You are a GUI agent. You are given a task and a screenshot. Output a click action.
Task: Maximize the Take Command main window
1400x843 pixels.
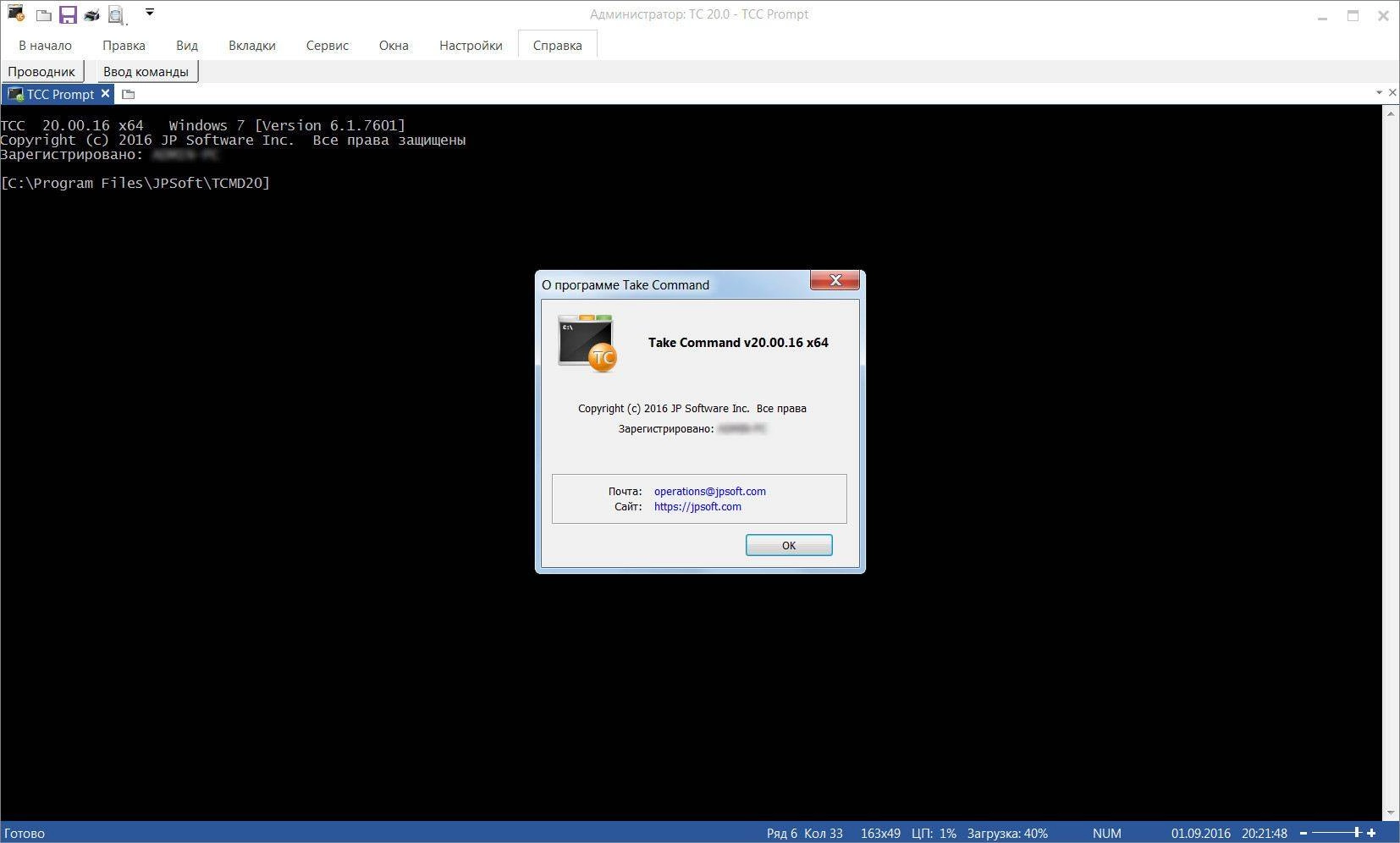pyautogui.click(x=1353, y=15)
